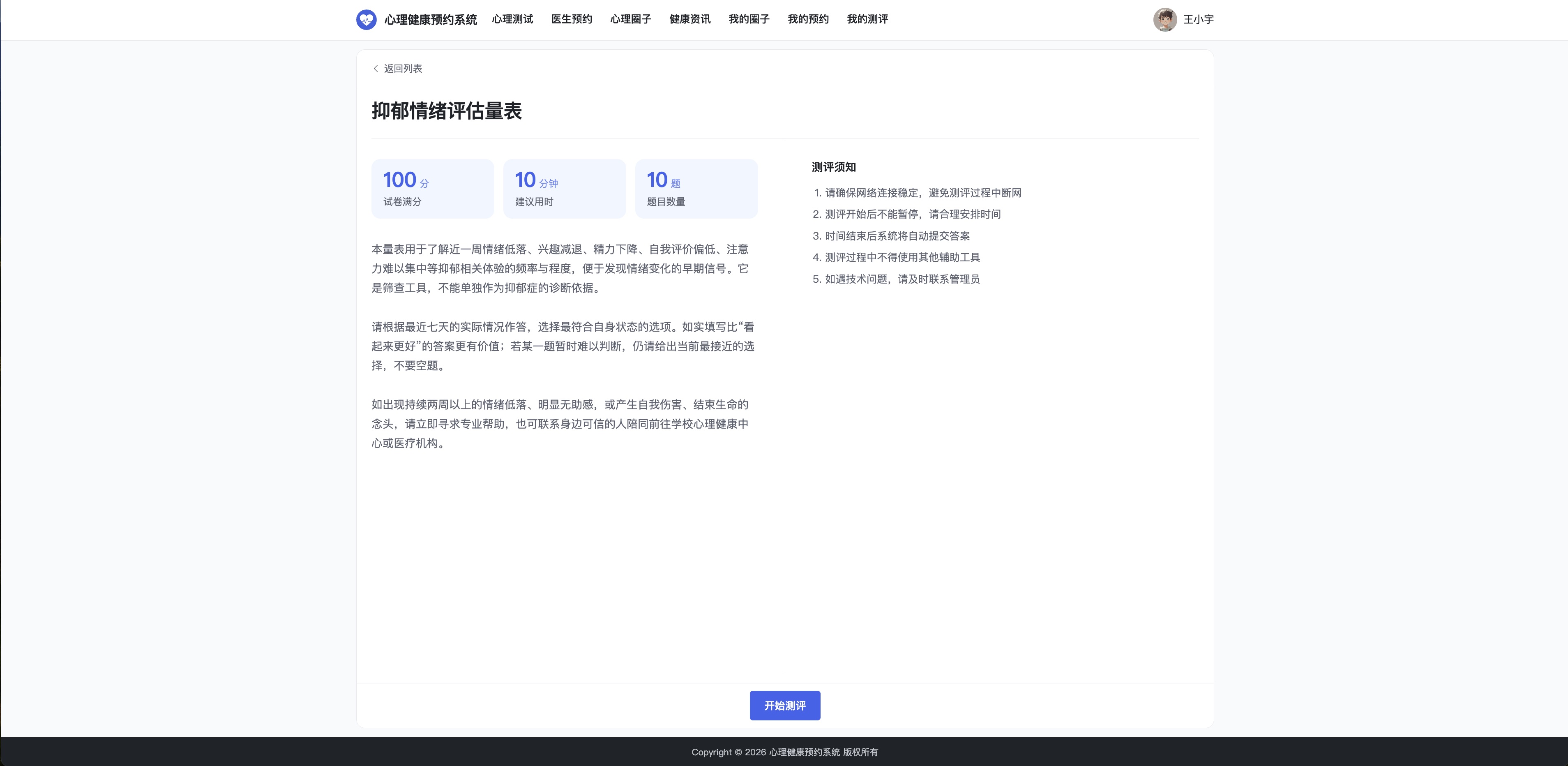1568x766 pixels.
Task: Click the 10 题 题目数量 card
Action: click(696, 189)
